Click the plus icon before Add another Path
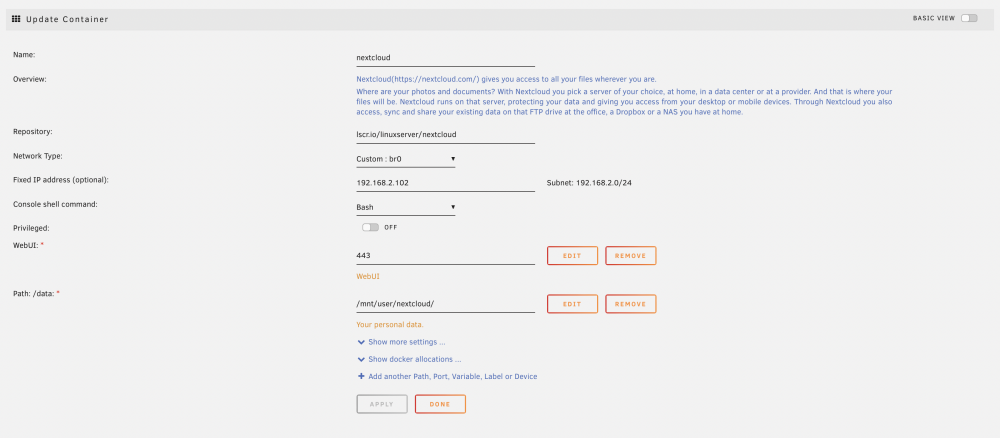Image resolution: width=1000 pixels, height=438 pixels. point(361,376)
